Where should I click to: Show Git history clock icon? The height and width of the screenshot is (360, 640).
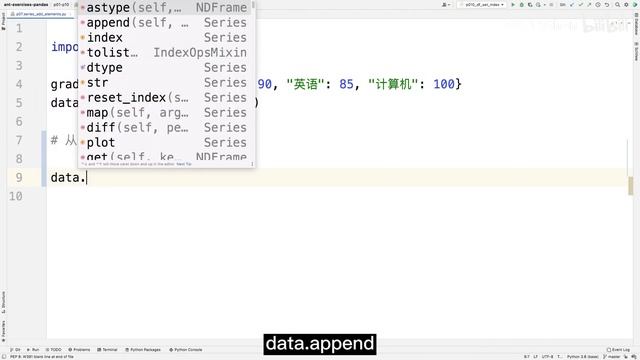(x=598, y=4)
